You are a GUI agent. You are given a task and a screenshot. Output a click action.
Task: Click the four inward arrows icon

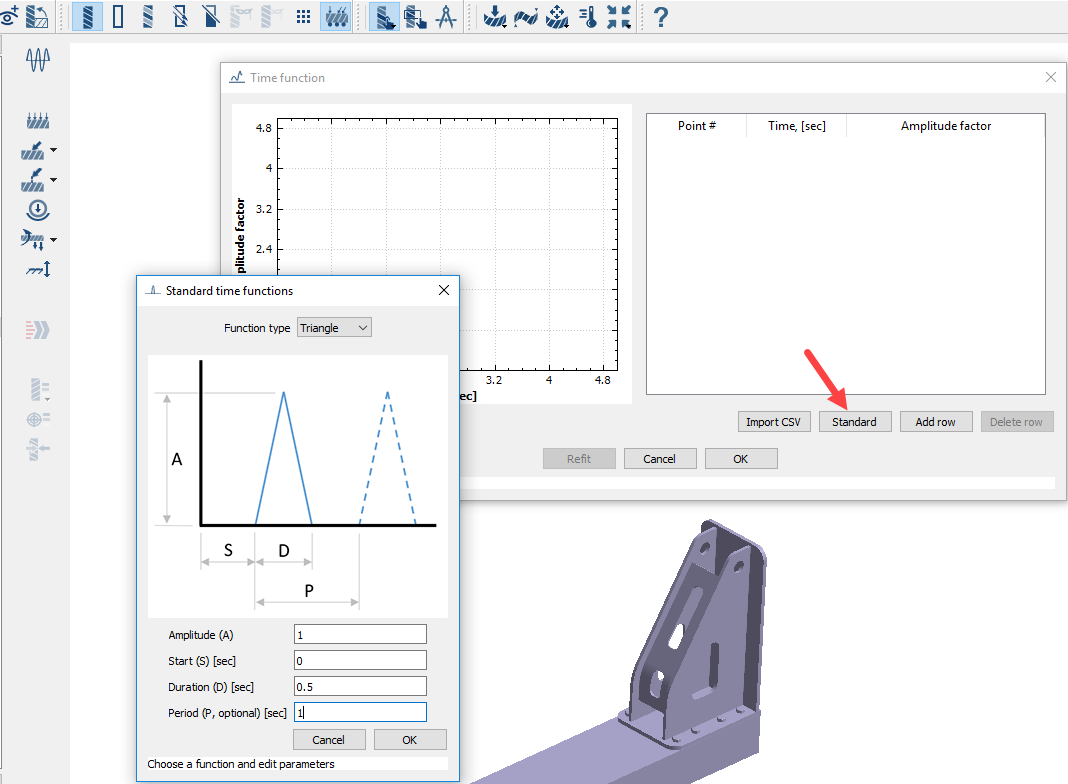click(619, 17)
